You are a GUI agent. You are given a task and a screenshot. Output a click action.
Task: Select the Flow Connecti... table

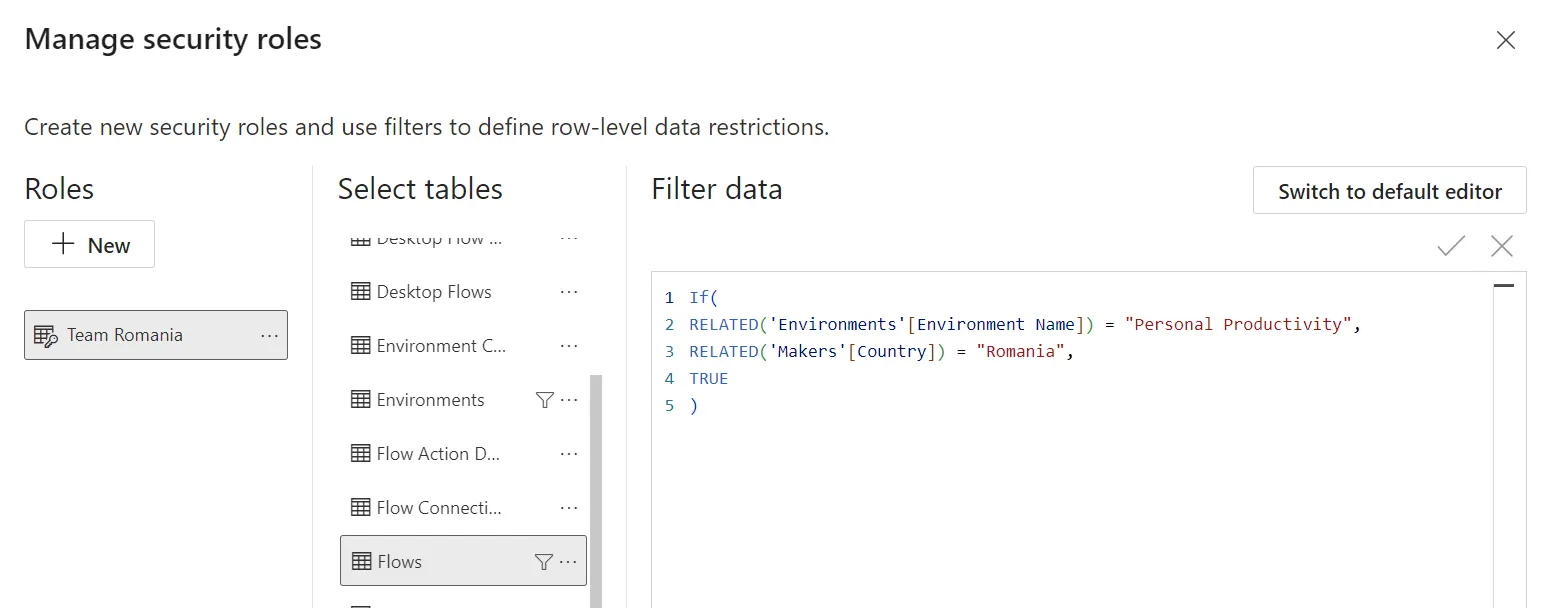pos(463,508)
